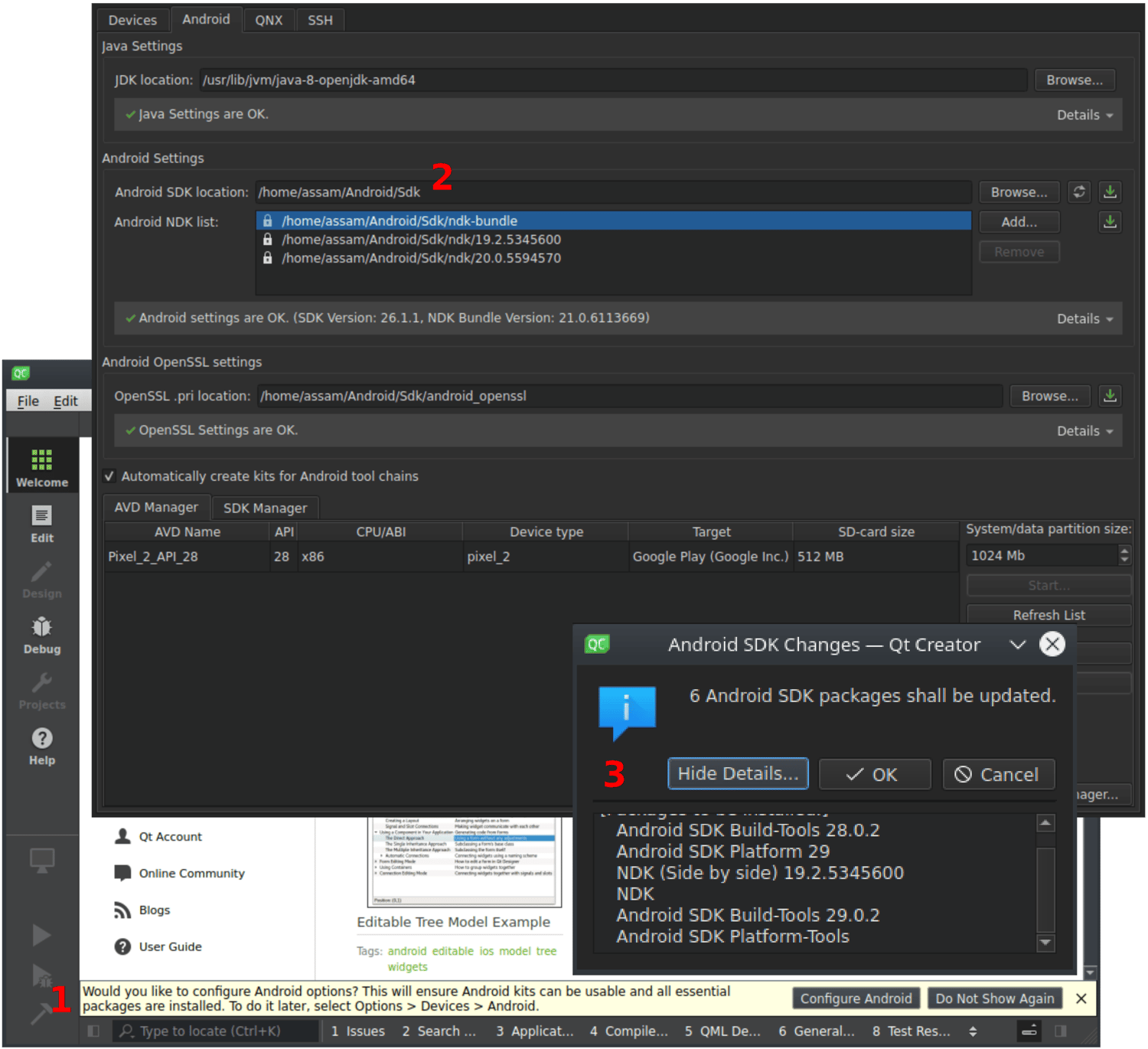Switch to the SDK Manager tab
Viewport: 1148px width, 1049px height.
tap(265, 508)
